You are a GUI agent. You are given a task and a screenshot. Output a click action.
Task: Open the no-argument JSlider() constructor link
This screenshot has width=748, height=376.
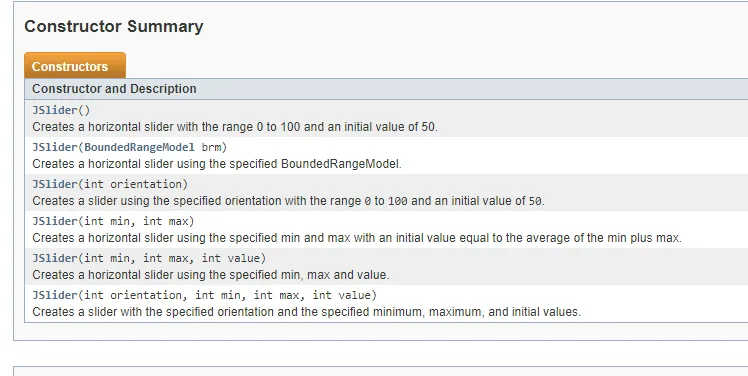coord(54,110)
